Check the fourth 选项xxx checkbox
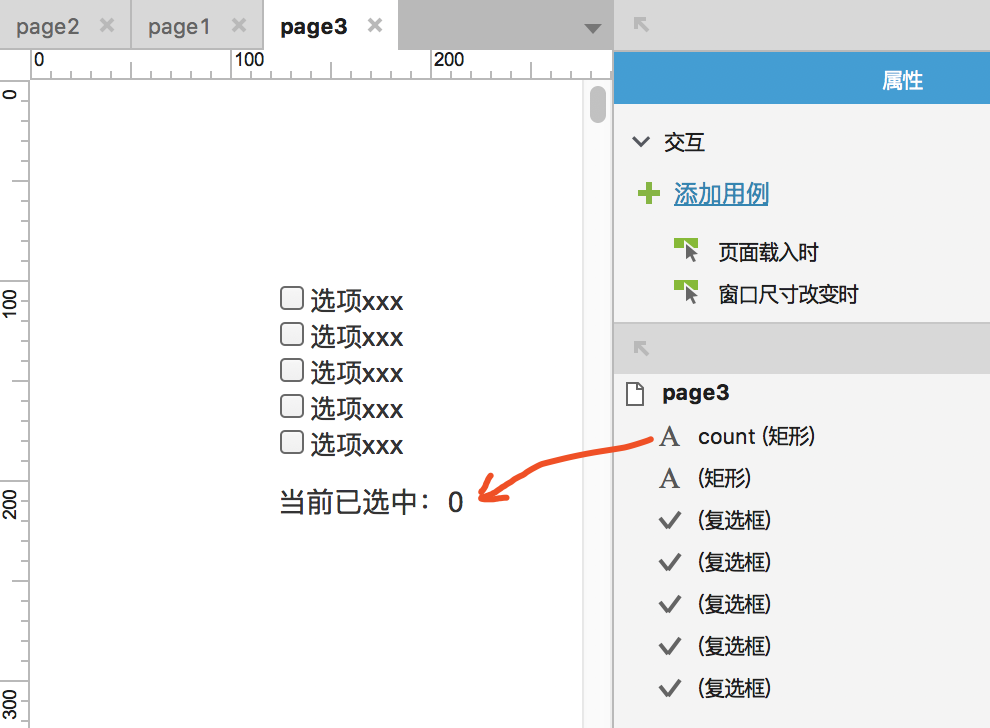990x728 pixels. 292,406
